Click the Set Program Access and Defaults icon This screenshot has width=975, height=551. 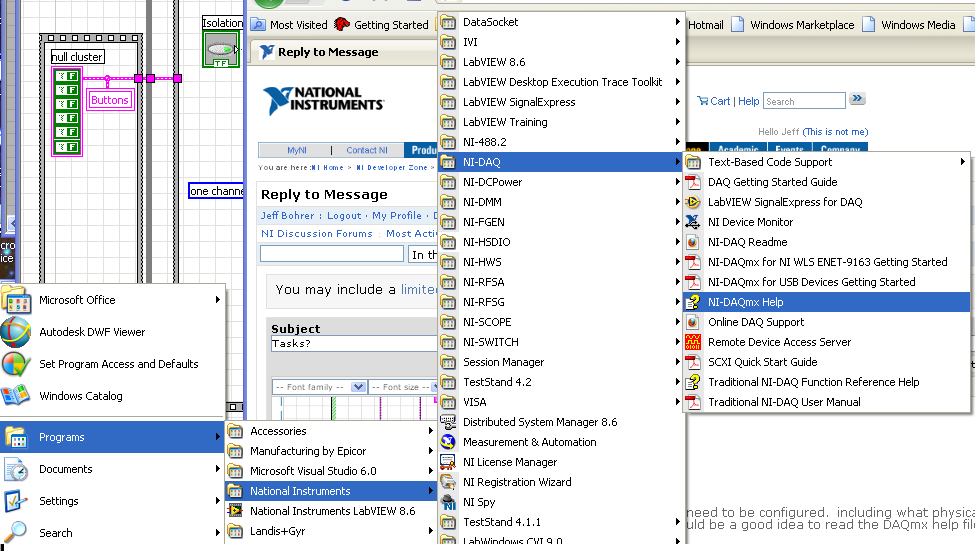[x=16, y=364]
